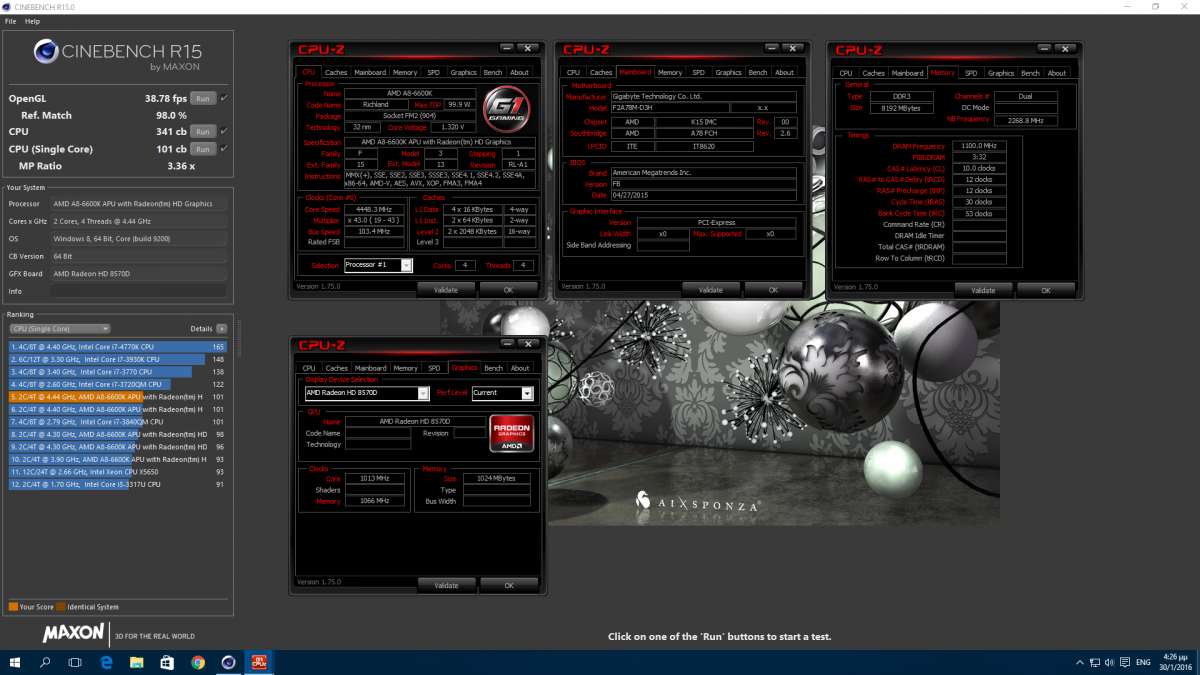Launch Google Chrome from the taskbar
The width and height of the screenshot is (1200, 675).
198,662
